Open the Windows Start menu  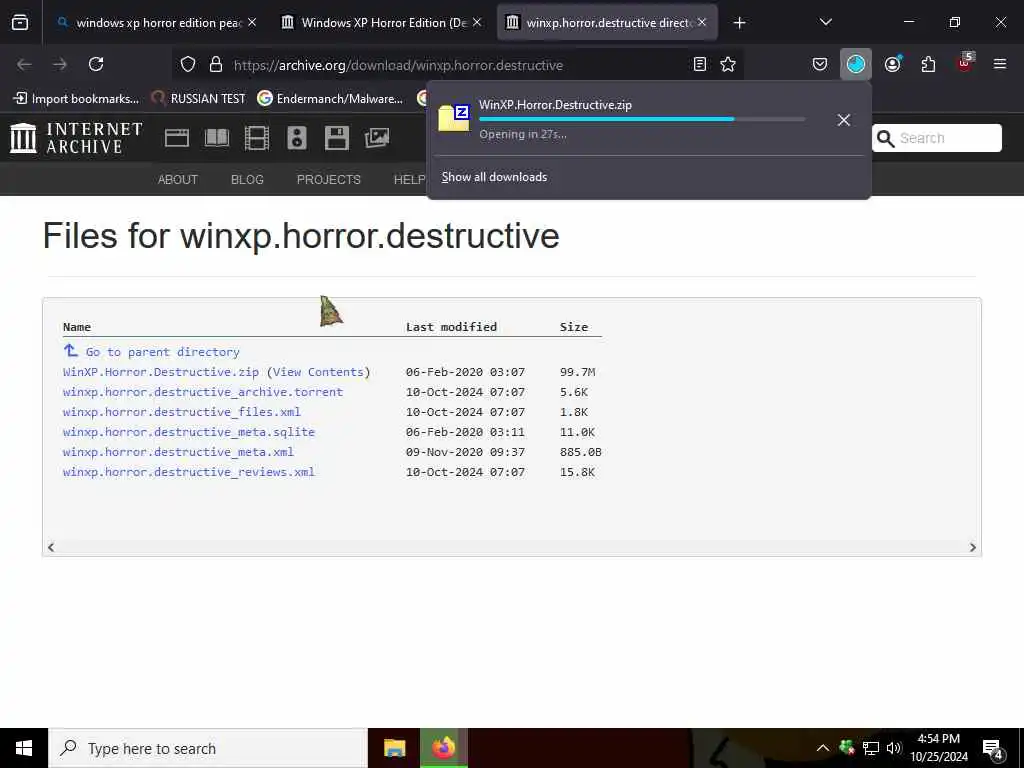point(24,748)
